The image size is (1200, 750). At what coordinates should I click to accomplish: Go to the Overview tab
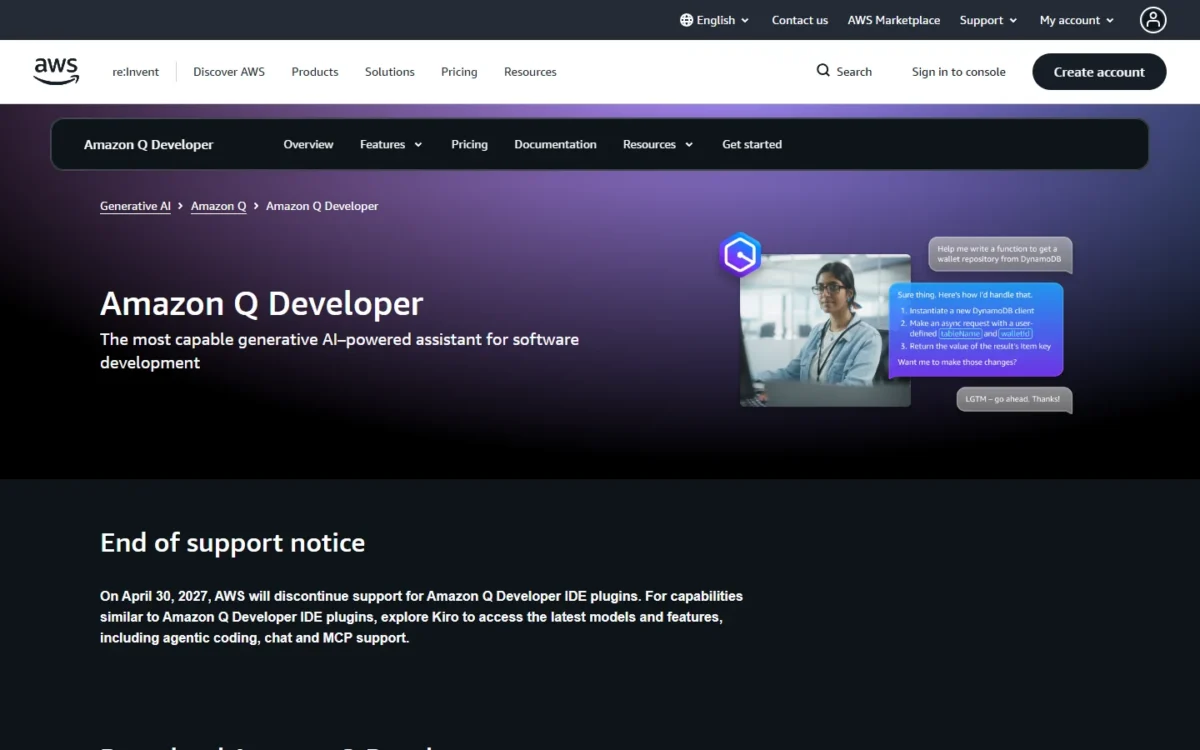[308, 144]
